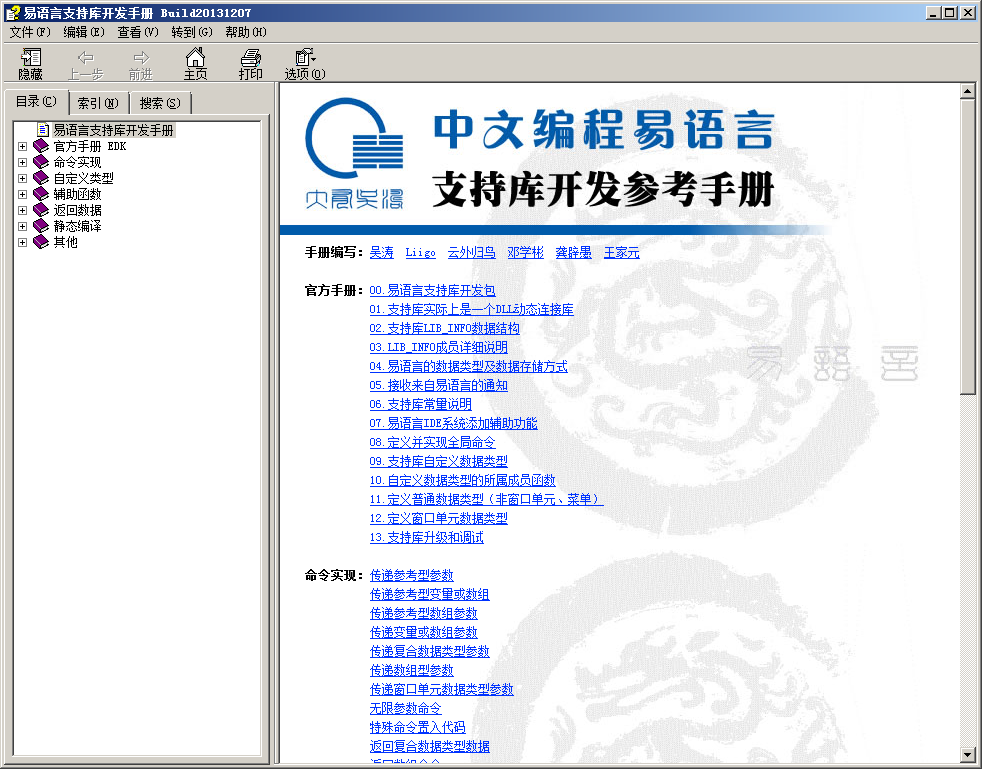
Task: Open author link Liigo
Action: coord(420,252)
